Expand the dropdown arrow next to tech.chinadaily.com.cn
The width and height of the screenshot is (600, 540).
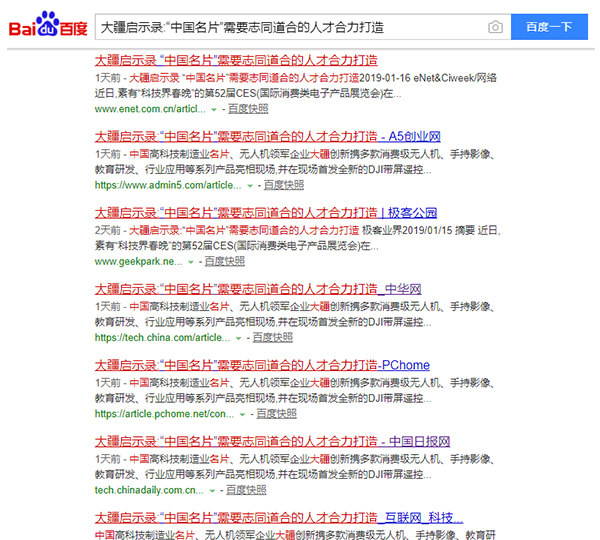tap(212, 491)
